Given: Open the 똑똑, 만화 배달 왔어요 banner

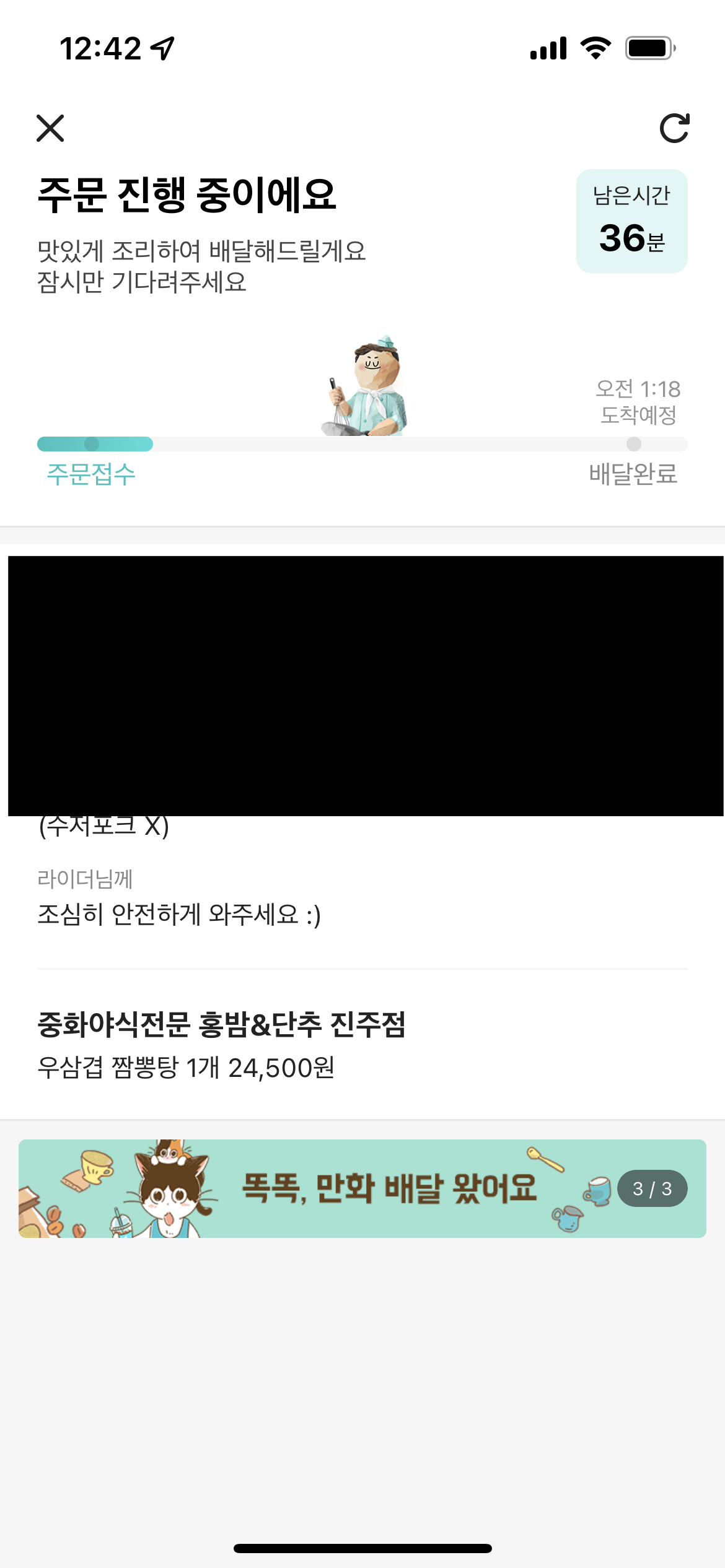Looking at the screenshot, I should coord(389,1188).
